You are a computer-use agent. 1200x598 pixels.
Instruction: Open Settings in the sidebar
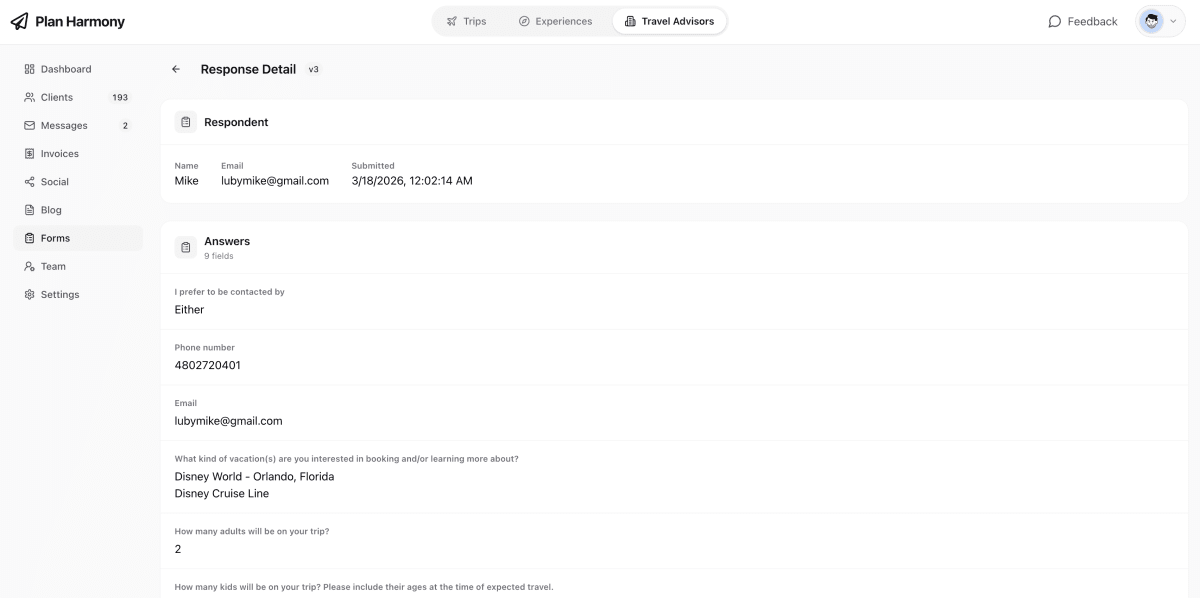[78, 294]
